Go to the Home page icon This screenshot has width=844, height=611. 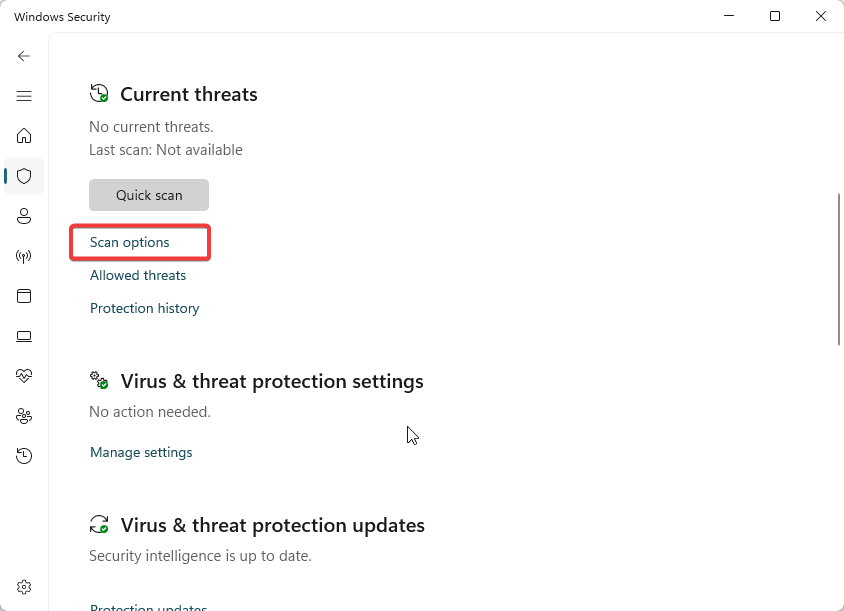point(24,136)
